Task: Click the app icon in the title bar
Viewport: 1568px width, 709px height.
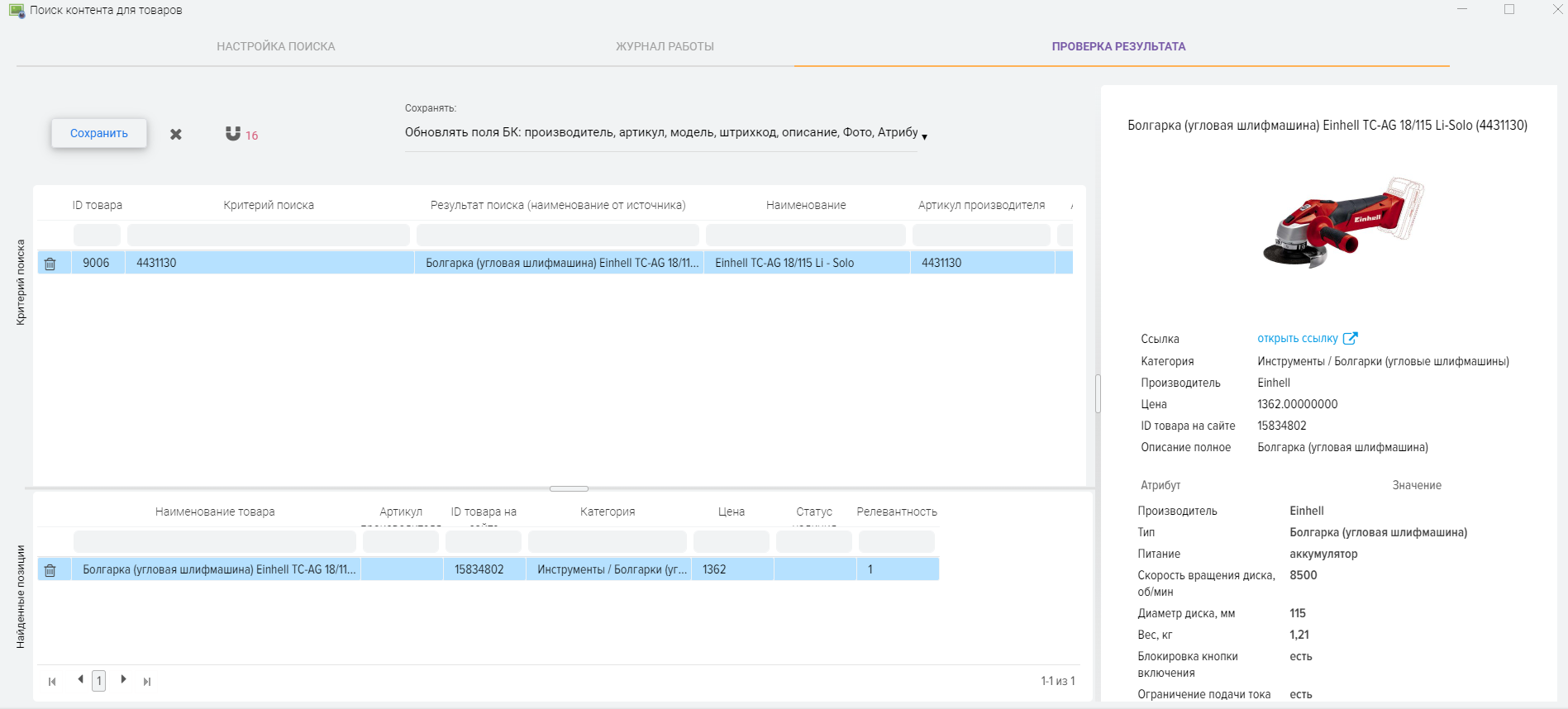Action: 17,11
